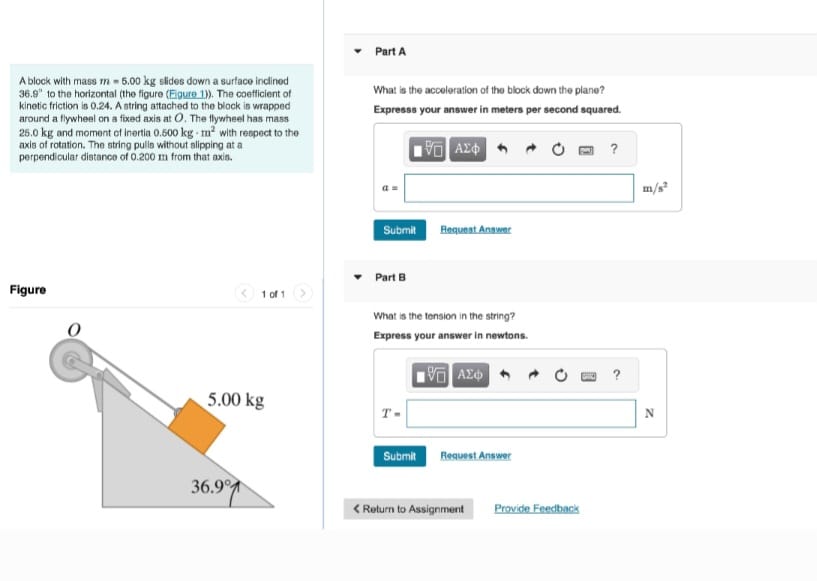Request Answer for Part B

(475, 456)
